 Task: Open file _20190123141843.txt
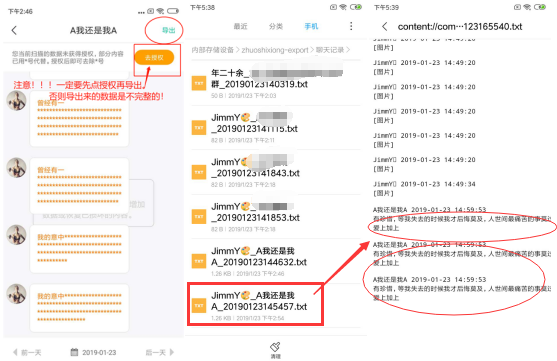[276, 172]
